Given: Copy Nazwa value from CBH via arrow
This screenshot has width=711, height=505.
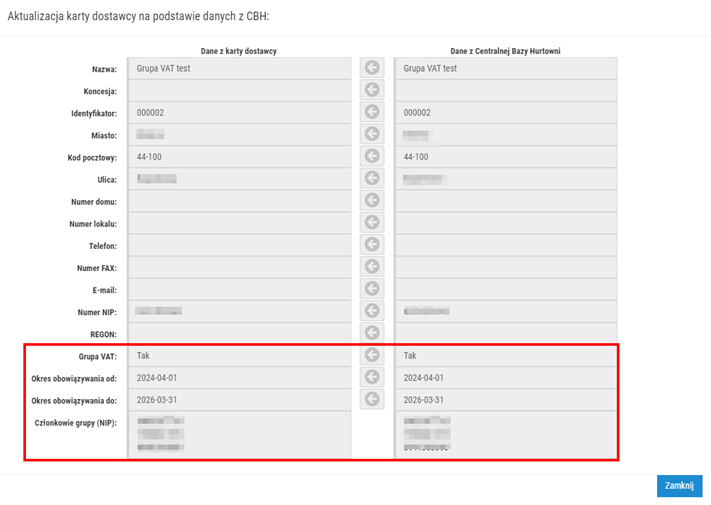Looking at the screenshot, I should pyautogui.click(x=372, y=68).
